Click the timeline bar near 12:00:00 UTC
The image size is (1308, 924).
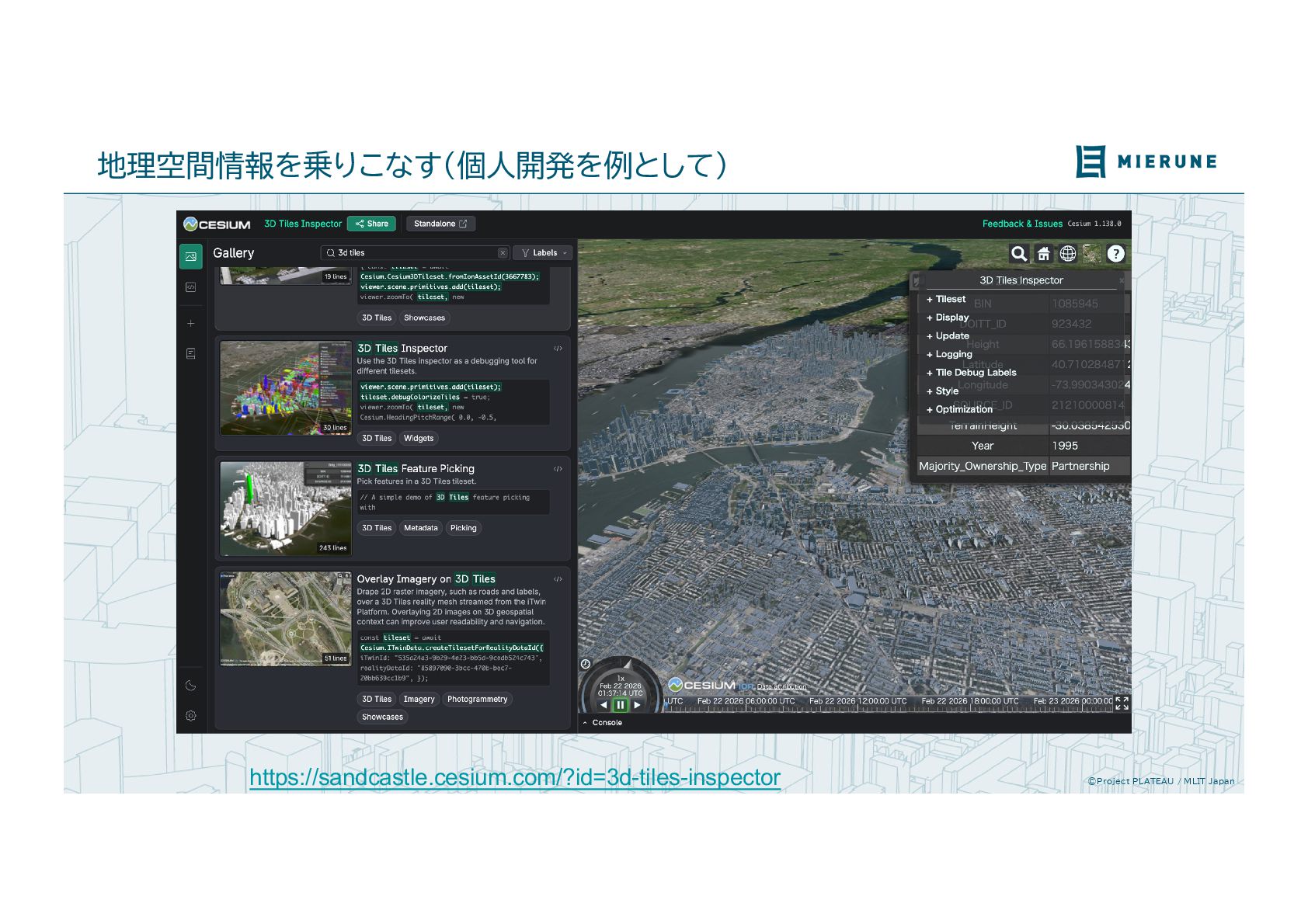(x=858, y=702)
